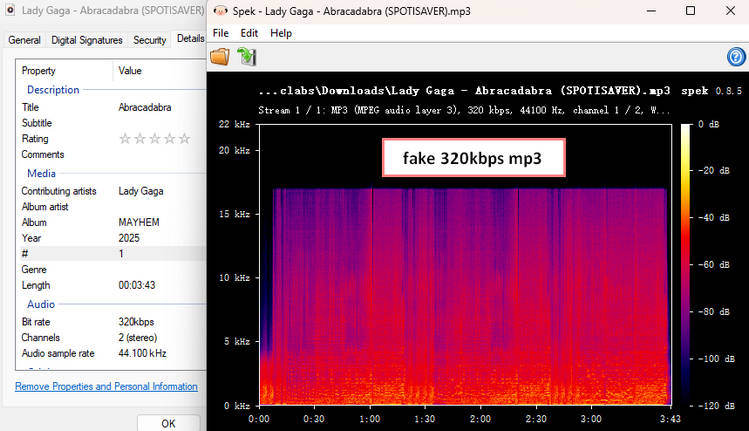Click the file icon in Properties title bar

[x=10, y=10]
